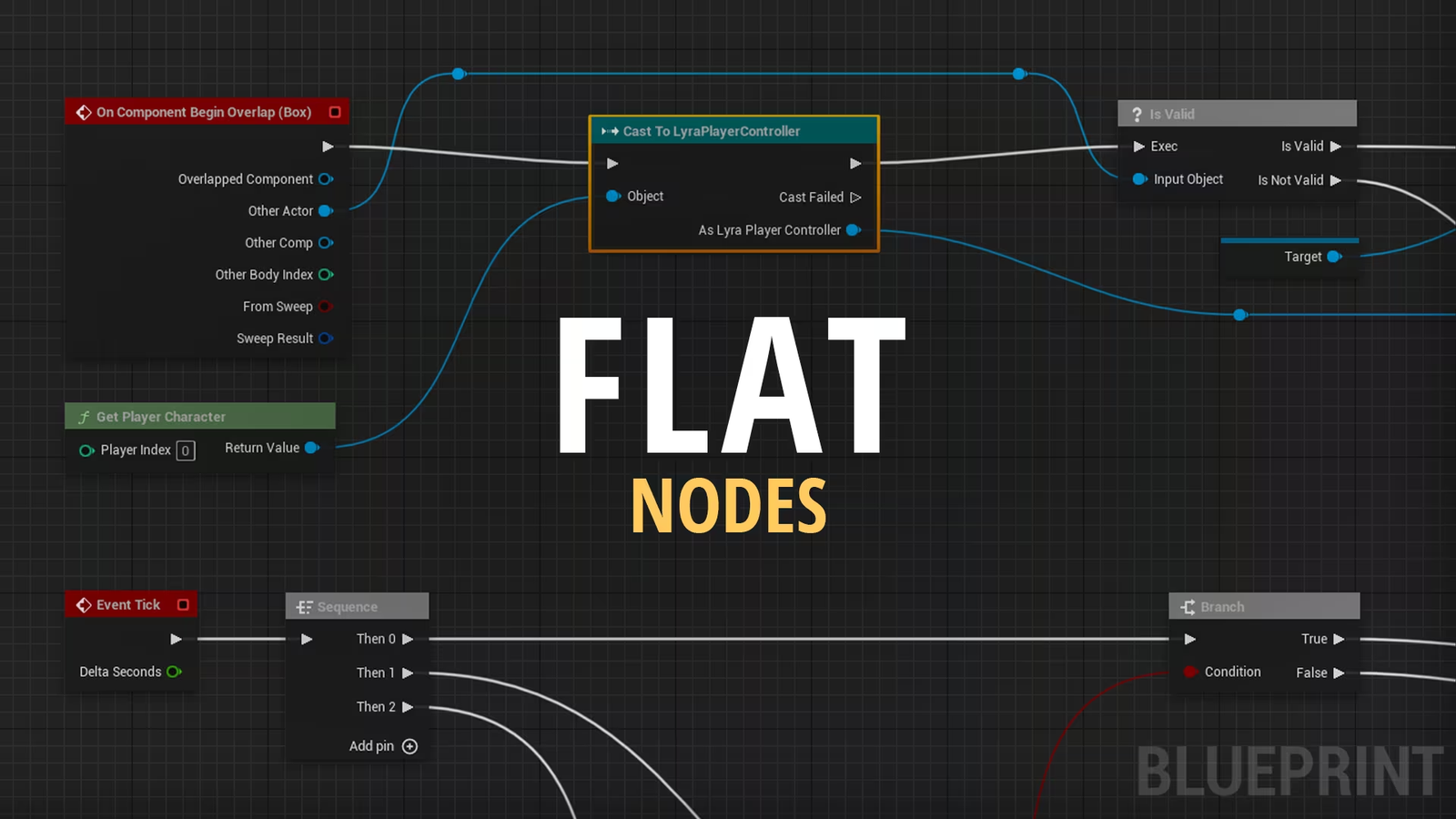Click the red delegate square on Event Tick
Viewport: 1456px width, 819px height.
tap(183, 603)
